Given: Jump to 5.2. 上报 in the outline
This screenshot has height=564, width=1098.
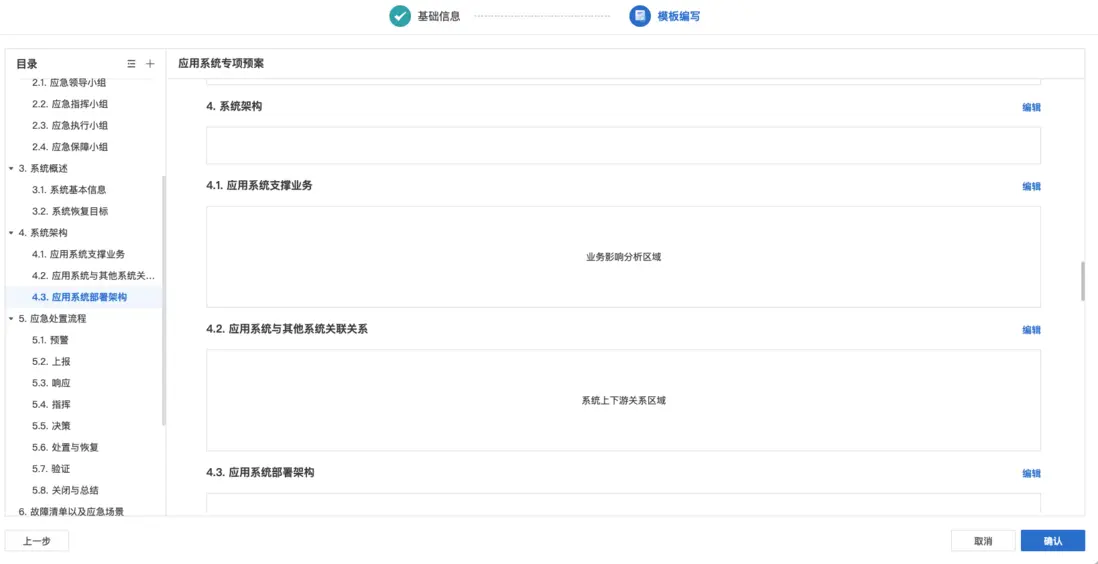Looking at the screenshot, I should pyautogui.click(x=51, y=362).
